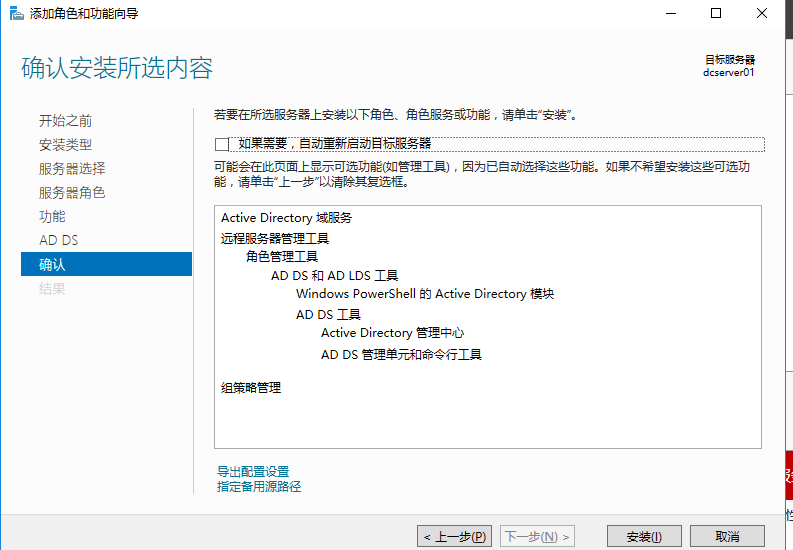Open the 开始之前 step
This screenshot has height=550, width=793.
(66, 121)
